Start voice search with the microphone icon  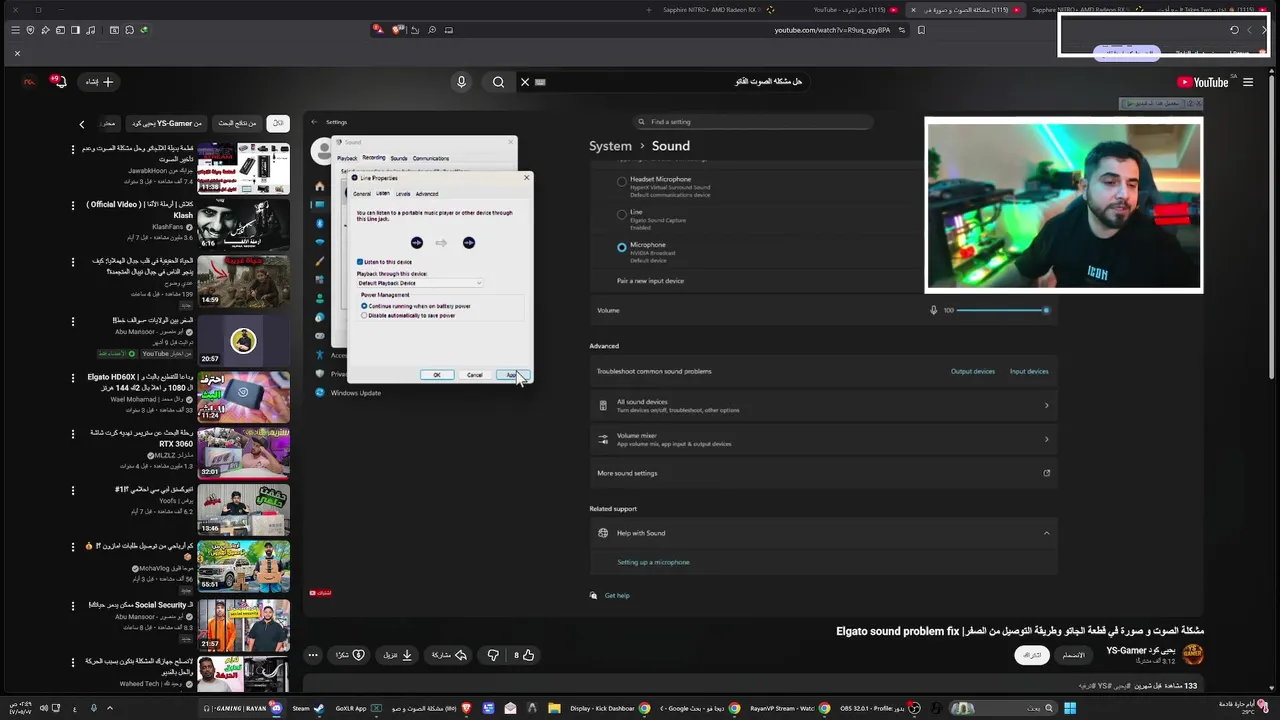pos(461,82)
